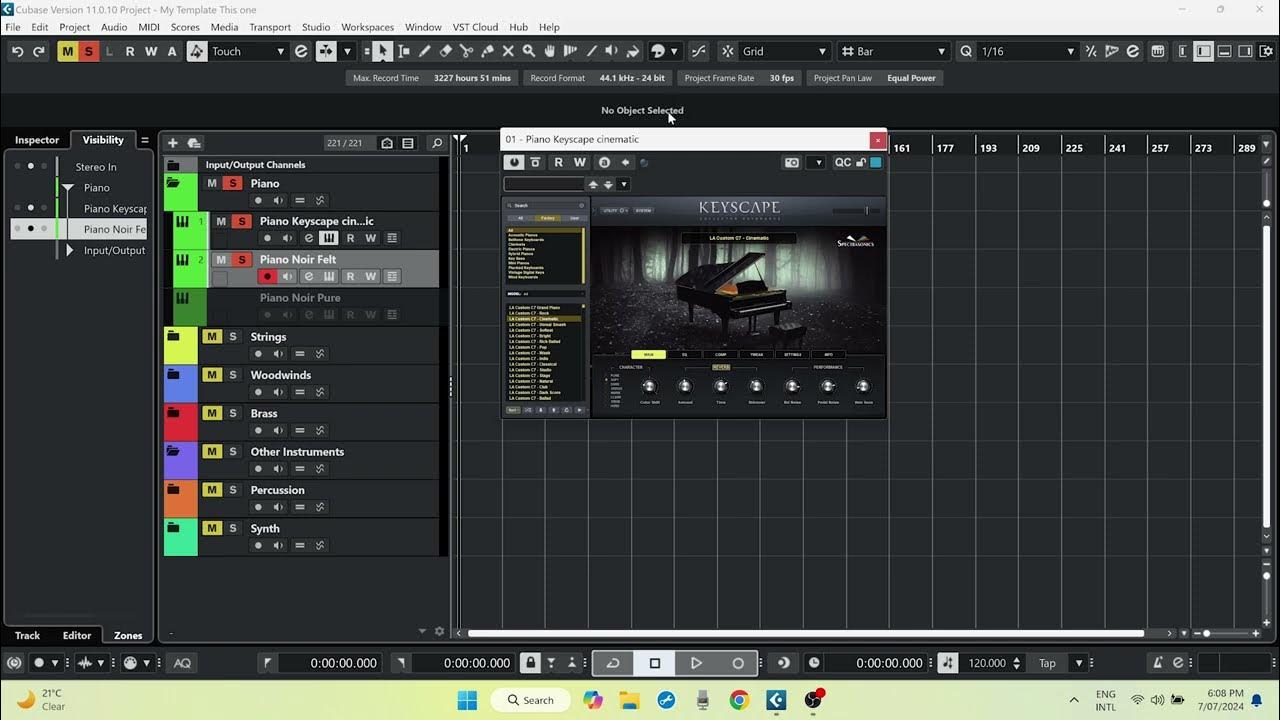1280x720 pixels.
Task: Activate the Keyscape plugin power button
Action: [x=514, y=162]
